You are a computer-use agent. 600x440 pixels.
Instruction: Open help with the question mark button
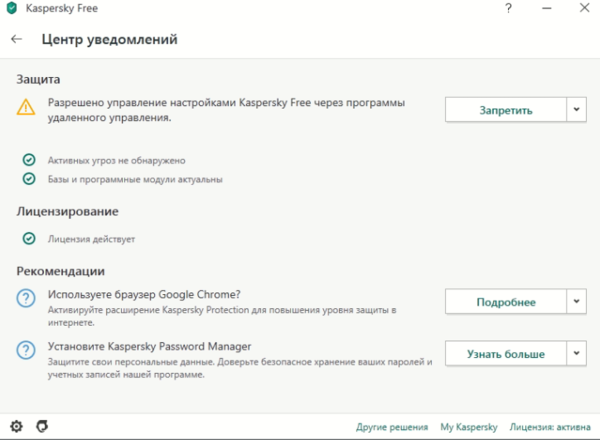point(509,9)
